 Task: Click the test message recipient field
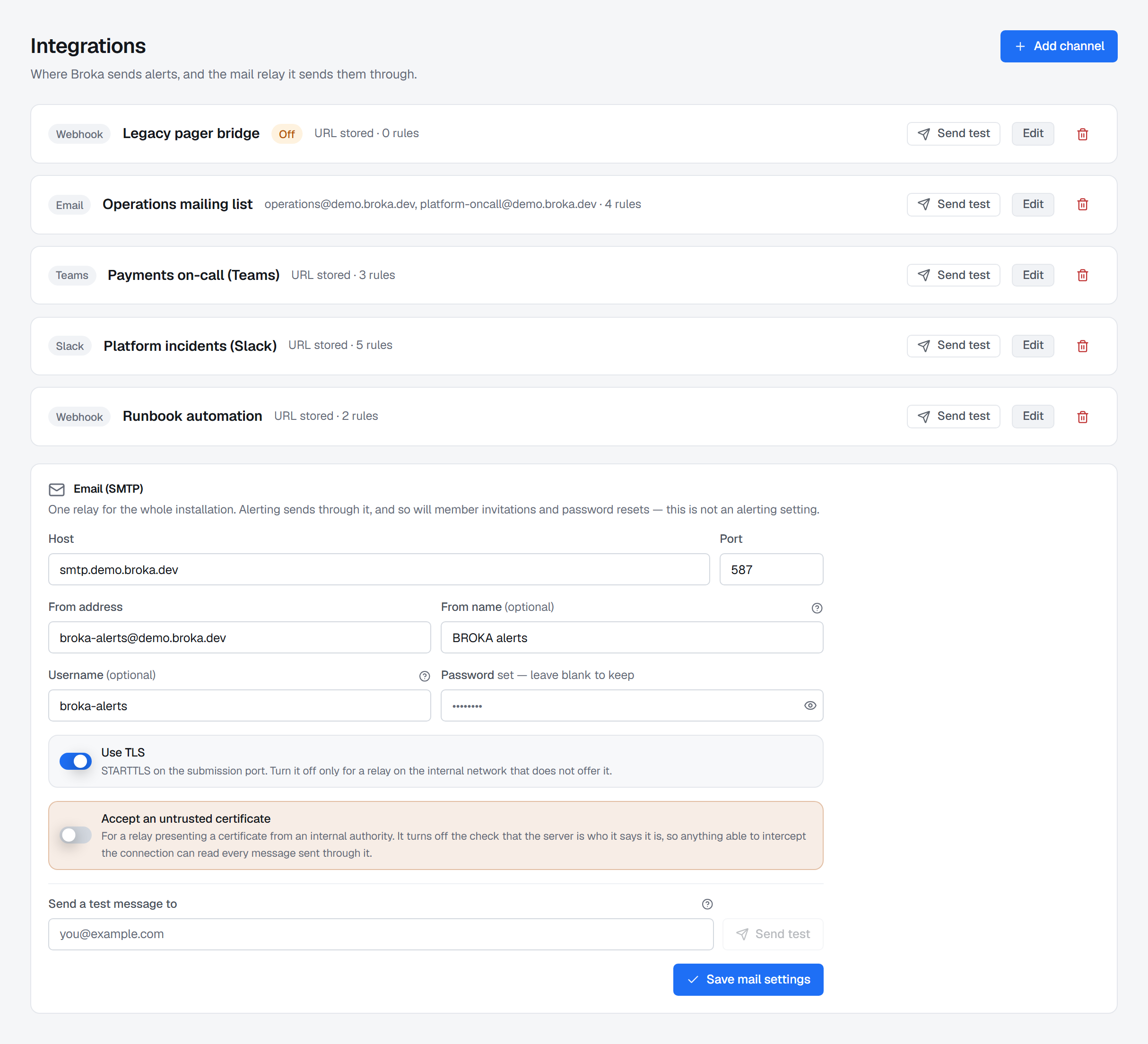click(x=381, y=934)
